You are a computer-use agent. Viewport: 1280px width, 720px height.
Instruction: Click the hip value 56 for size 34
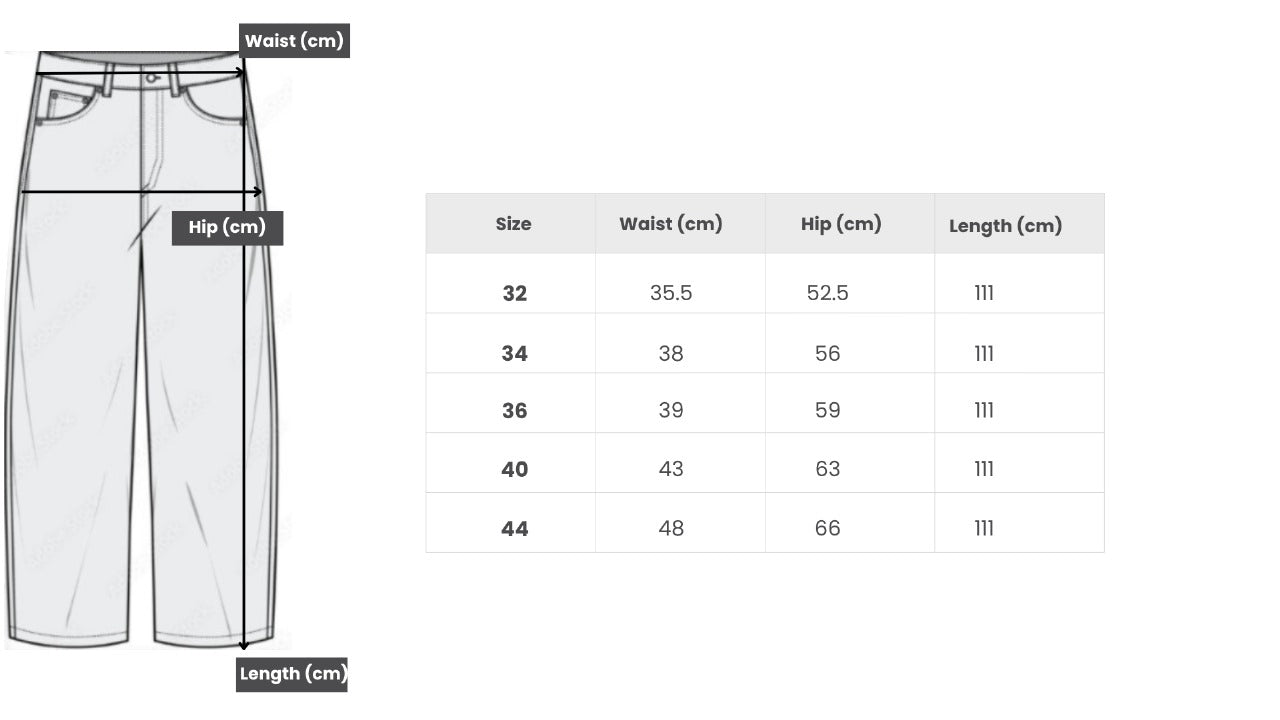click(827, 354)
